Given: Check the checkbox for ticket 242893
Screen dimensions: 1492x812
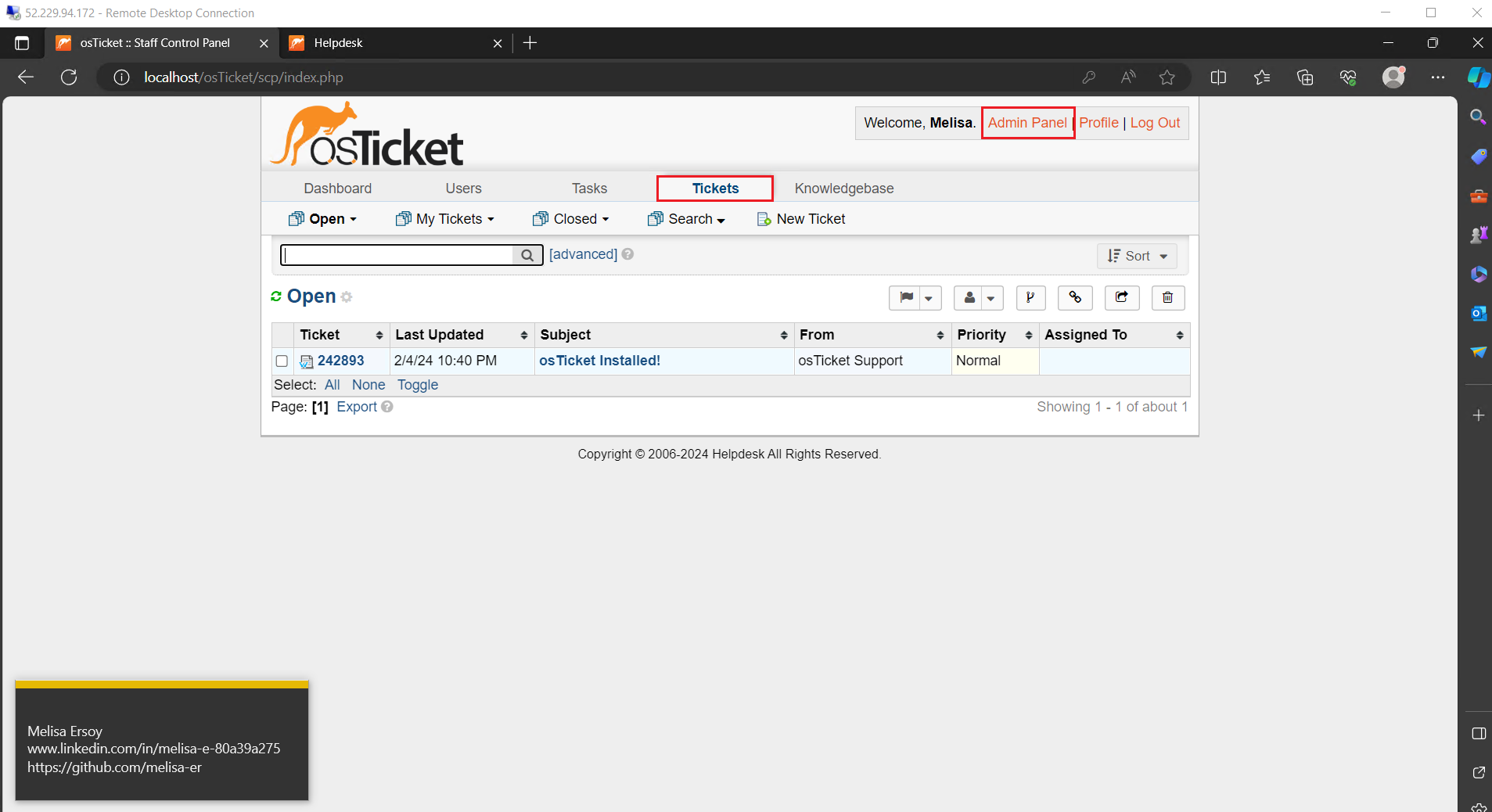Looking at the screenshot, I should [282, 361].
